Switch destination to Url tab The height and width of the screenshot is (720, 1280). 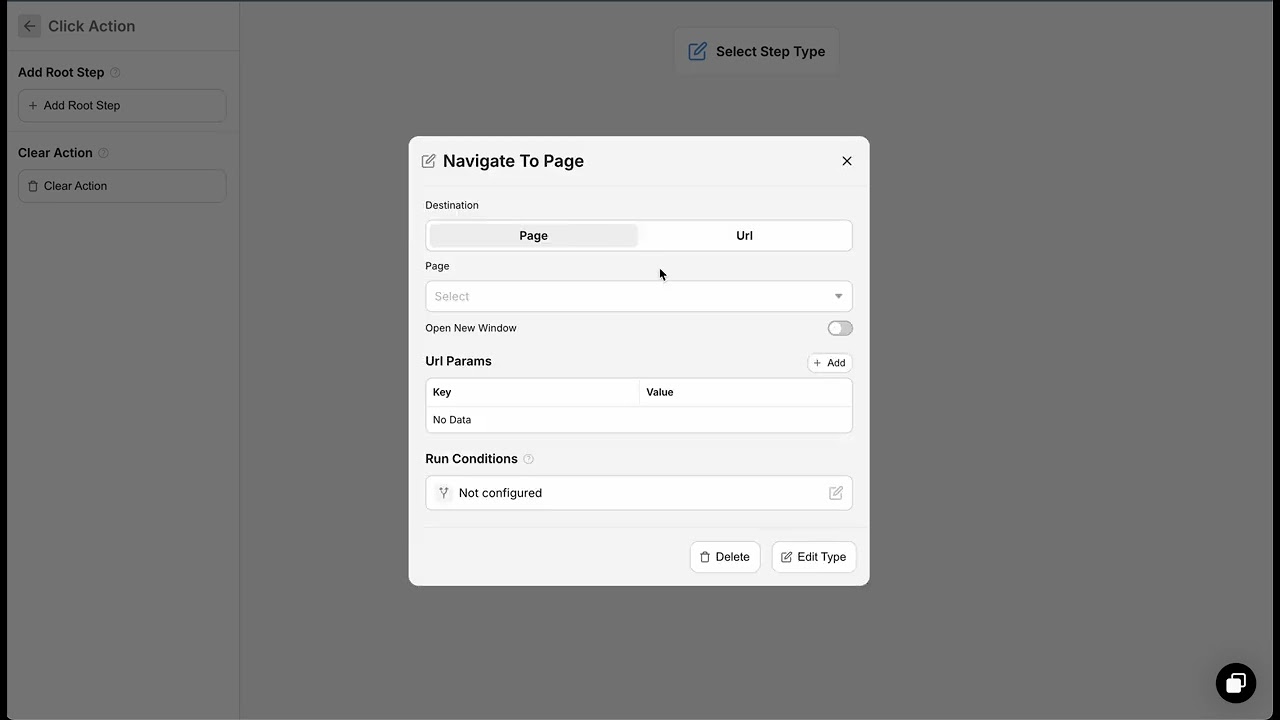click(744, 236)
